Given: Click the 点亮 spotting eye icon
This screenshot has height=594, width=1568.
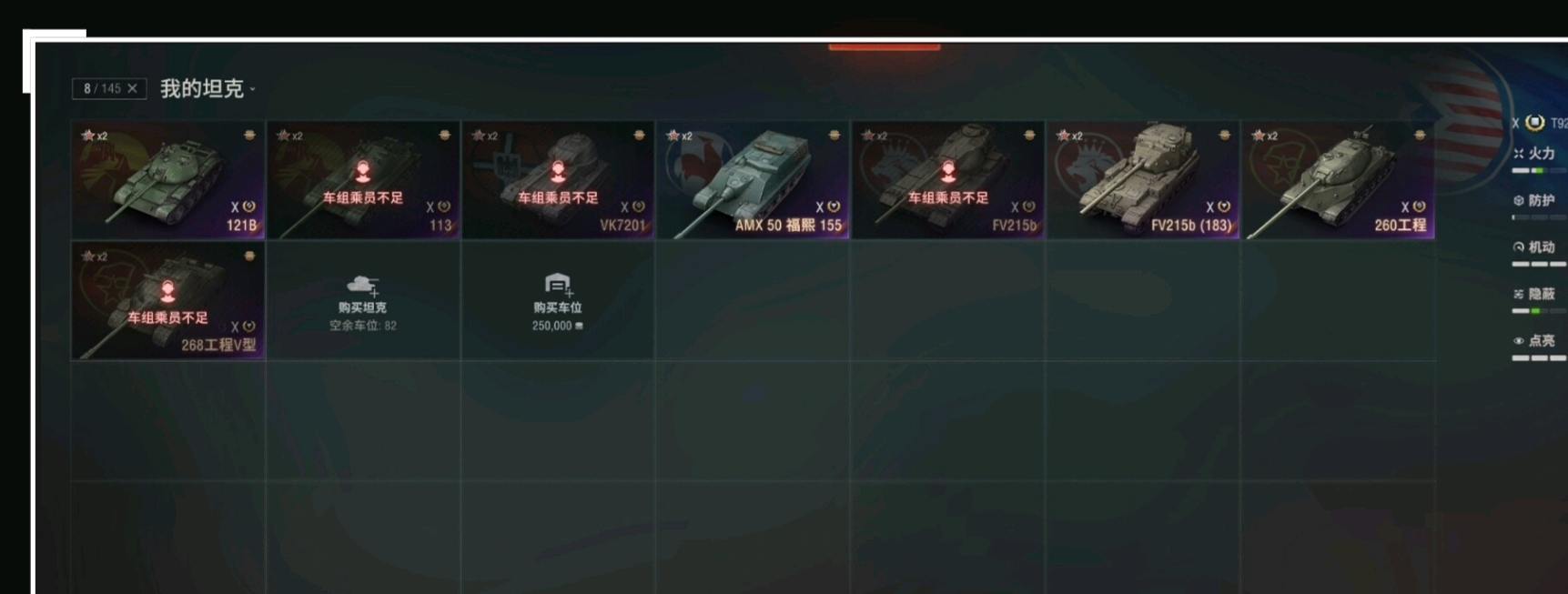Looking at the screenshot, I should [1519, 341].
